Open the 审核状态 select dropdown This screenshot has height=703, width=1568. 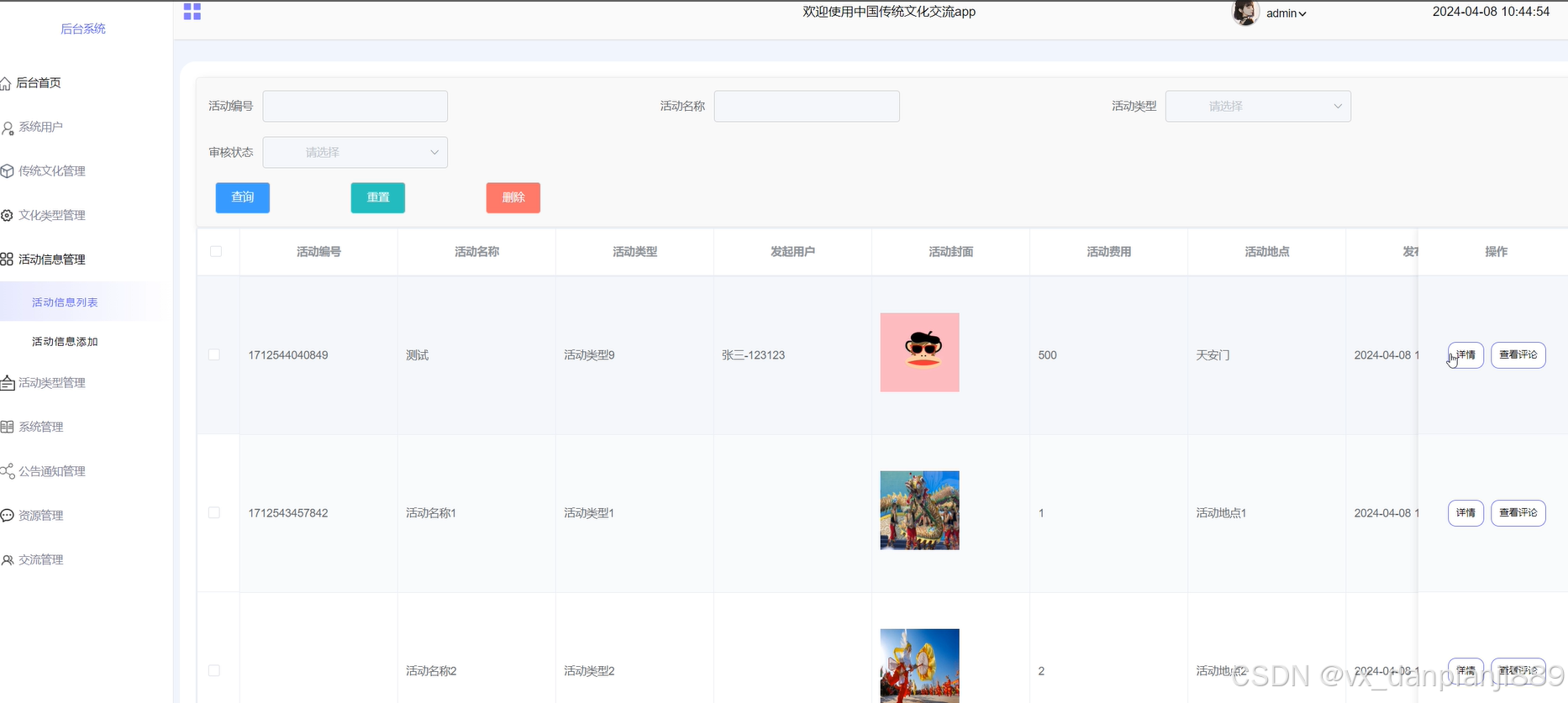click(x=355, y=152)
